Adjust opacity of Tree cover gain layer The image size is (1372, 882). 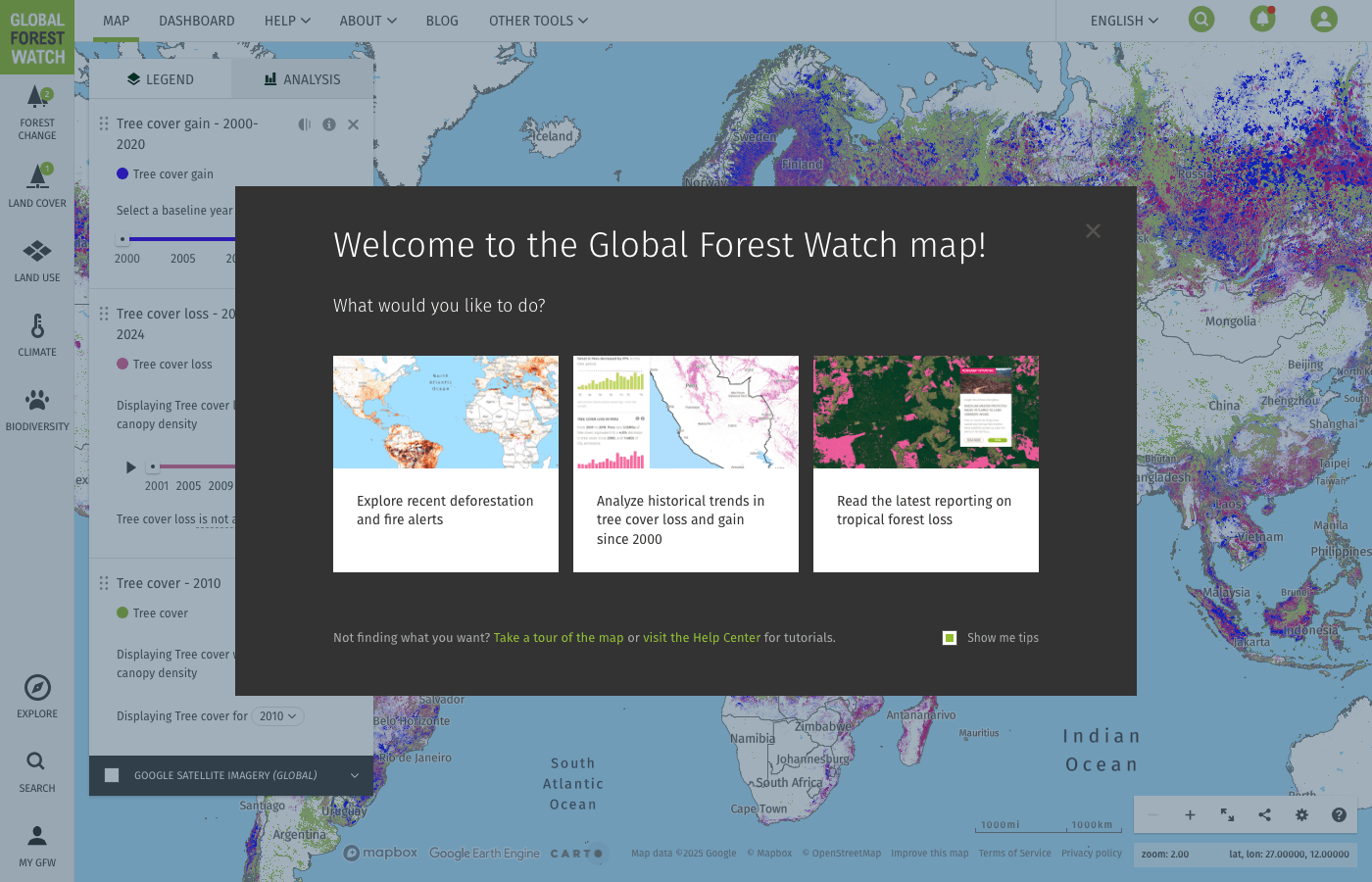304,124
